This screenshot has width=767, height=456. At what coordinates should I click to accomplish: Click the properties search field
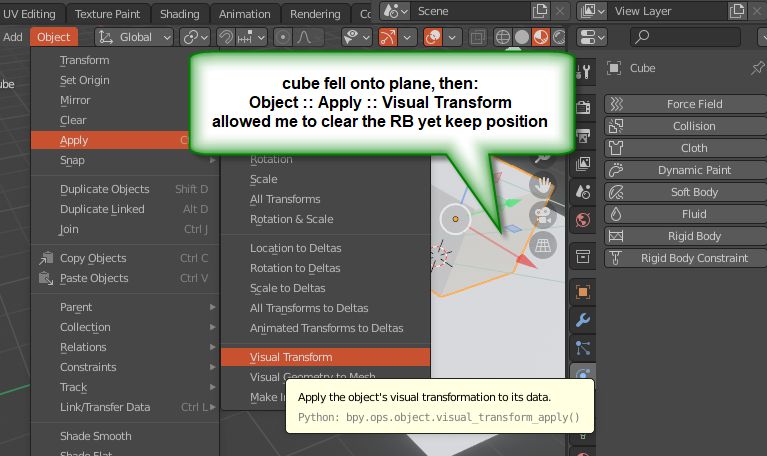coord(685,37)
